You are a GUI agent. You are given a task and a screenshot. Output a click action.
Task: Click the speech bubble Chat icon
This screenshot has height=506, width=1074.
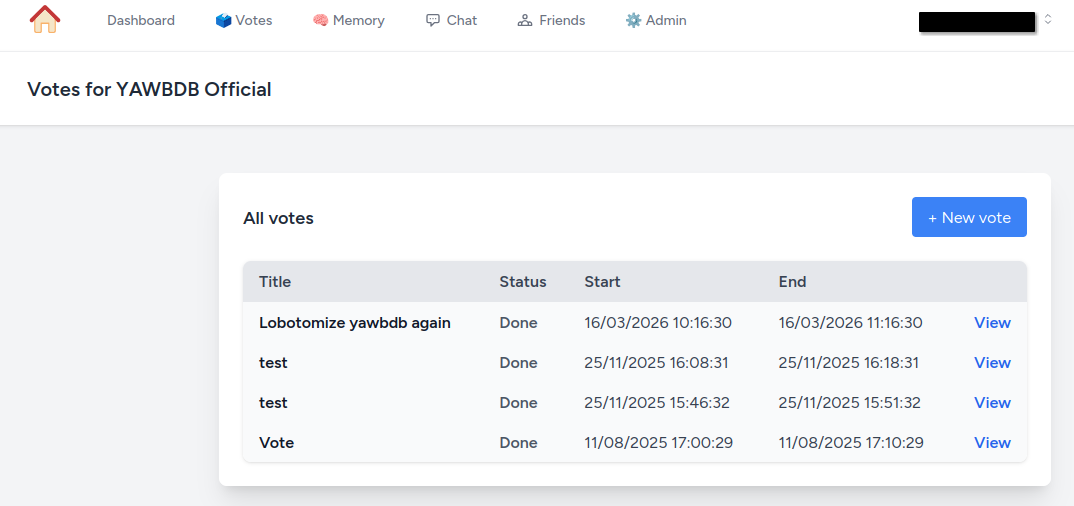[x=432, y=21]
